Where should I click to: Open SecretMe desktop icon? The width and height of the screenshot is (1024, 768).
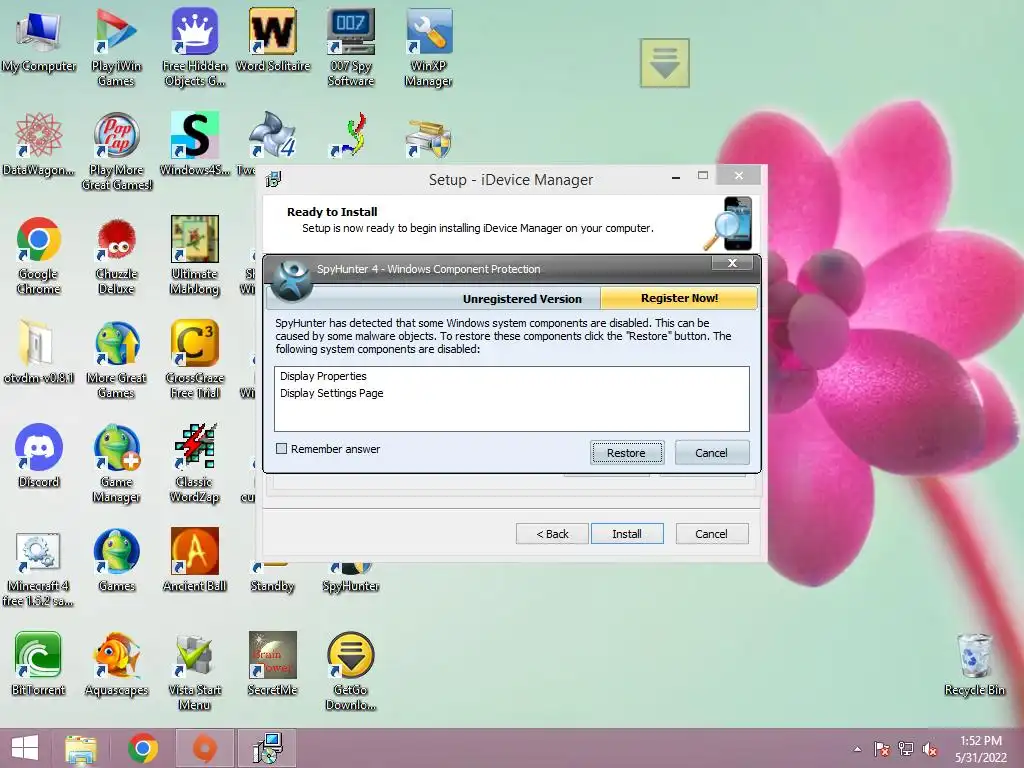click(273, 664)
